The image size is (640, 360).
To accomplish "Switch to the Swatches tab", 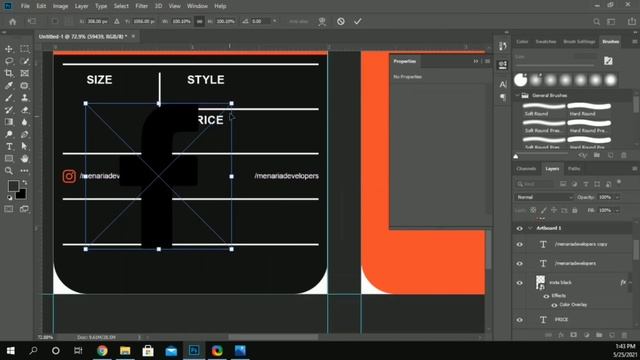I will pyautogui.click(x=545, y=42).
